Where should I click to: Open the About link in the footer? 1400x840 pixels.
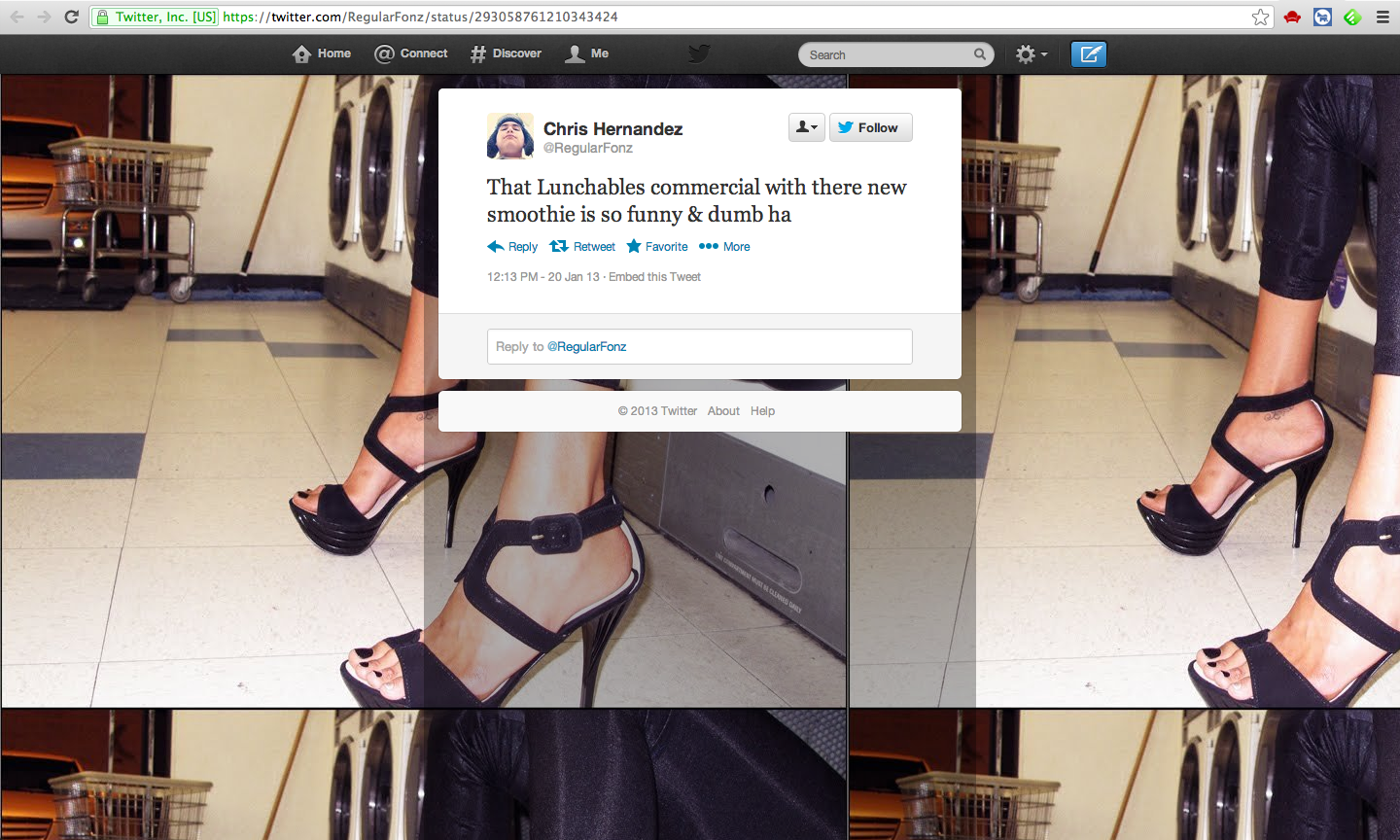click(723, 411)
